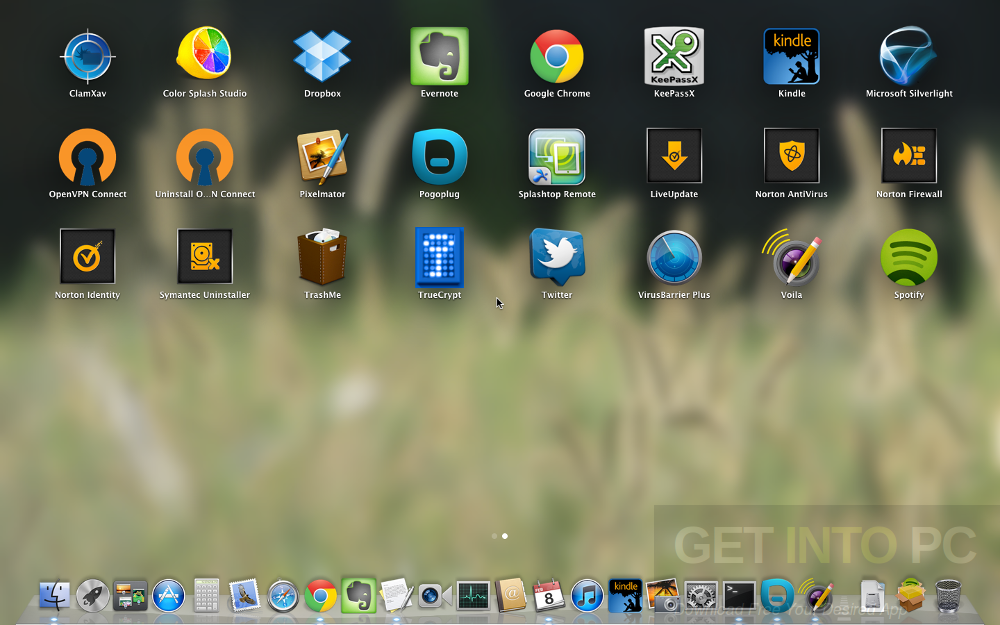Open System Preferences gear in Dock

coord(701,596)
